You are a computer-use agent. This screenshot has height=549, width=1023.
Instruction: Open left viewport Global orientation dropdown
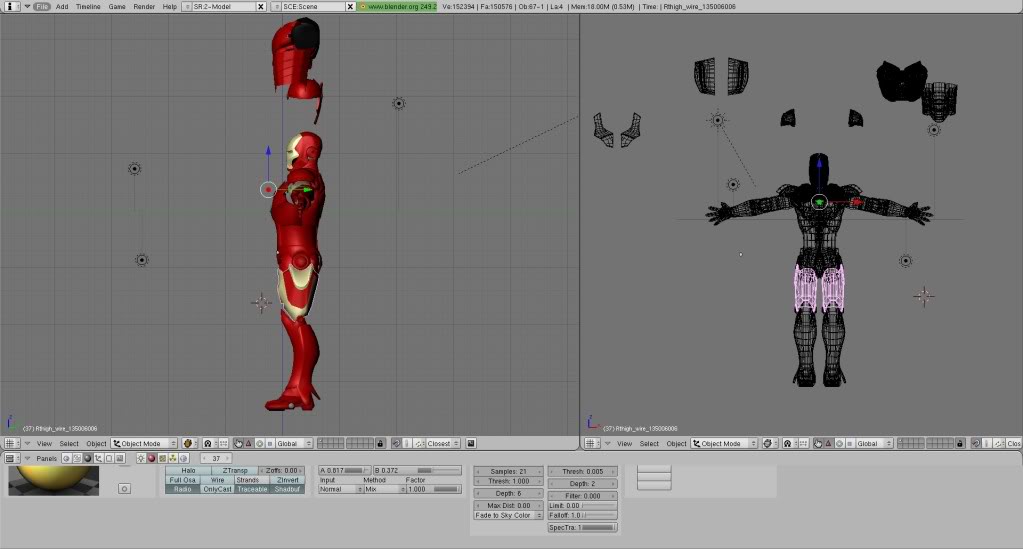click(294, 443)
